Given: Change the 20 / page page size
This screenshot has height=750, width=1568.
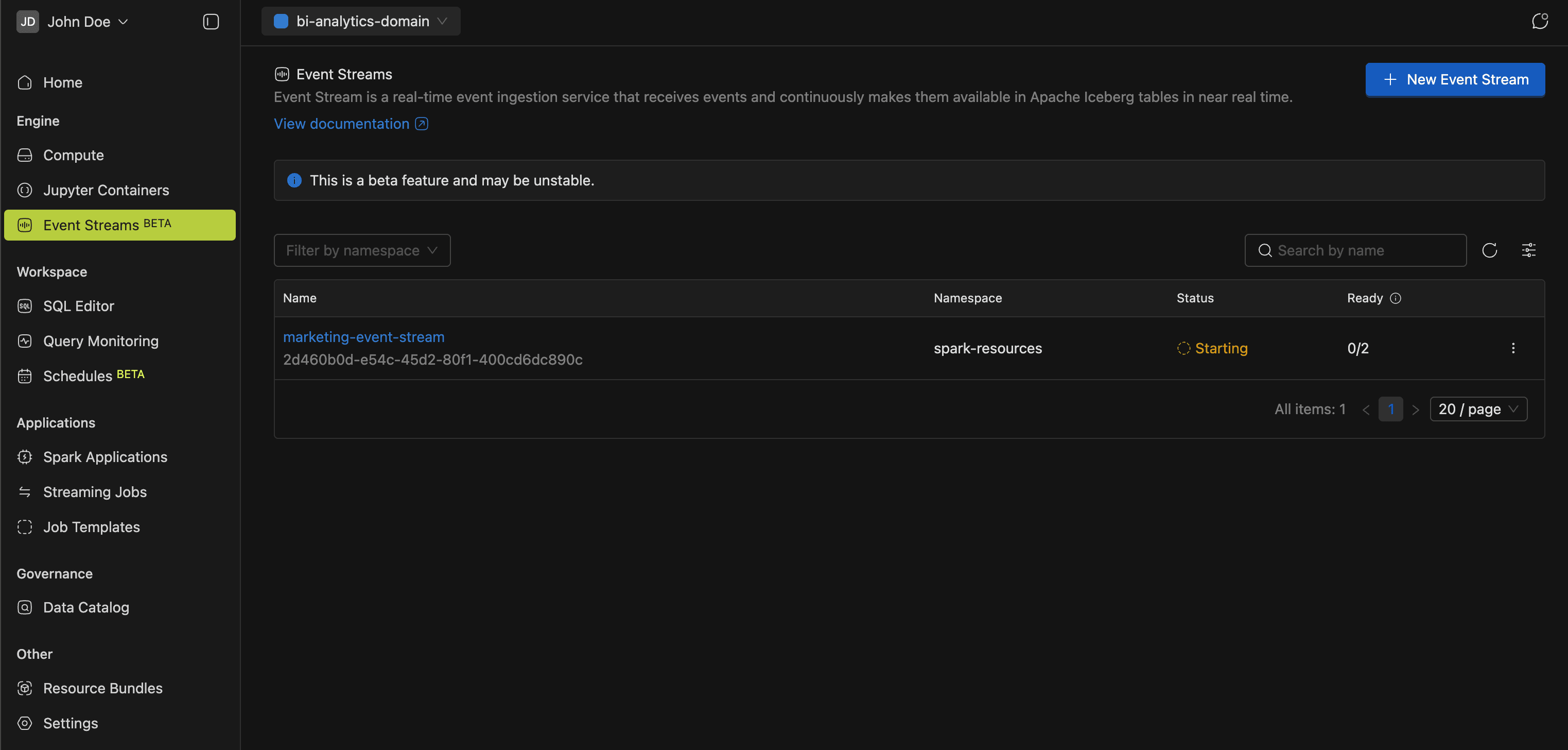Looking at the screenshot, I should click(x=1478, y=409).
